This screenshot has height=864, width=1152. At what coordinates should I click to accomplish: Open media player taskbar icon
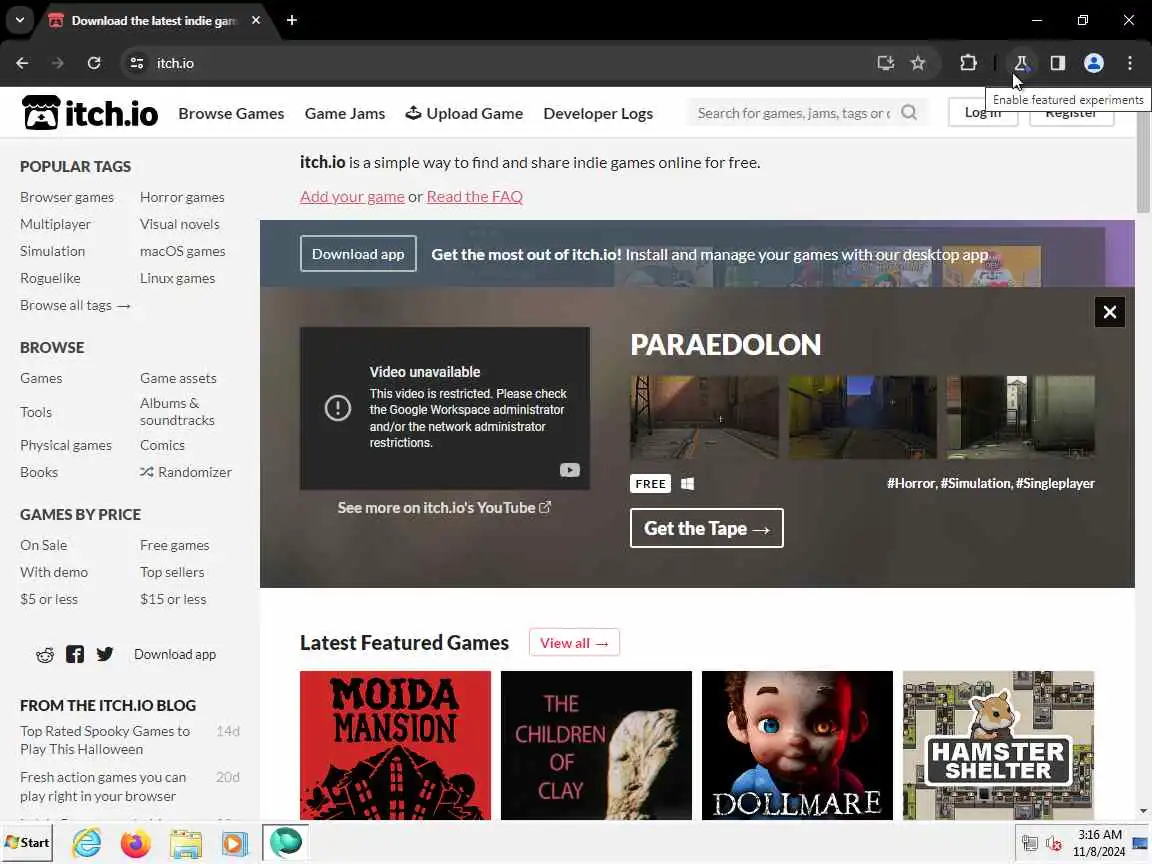point(235,843)
